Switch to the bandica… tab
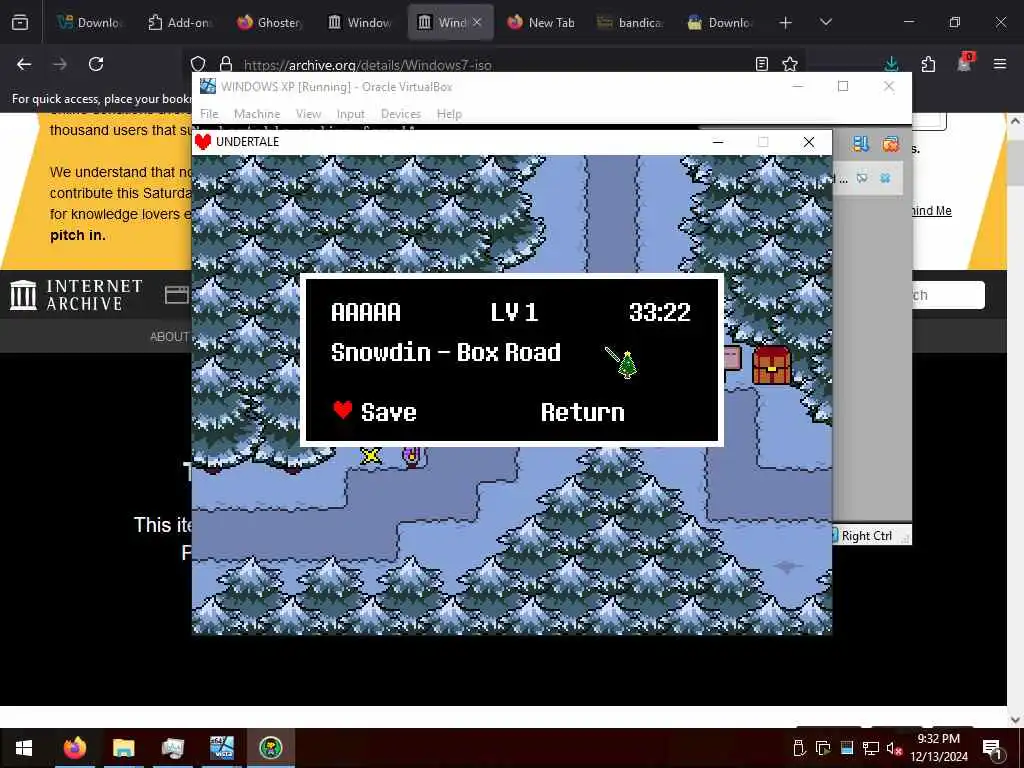1024x768 pixels. click(630, 23)
